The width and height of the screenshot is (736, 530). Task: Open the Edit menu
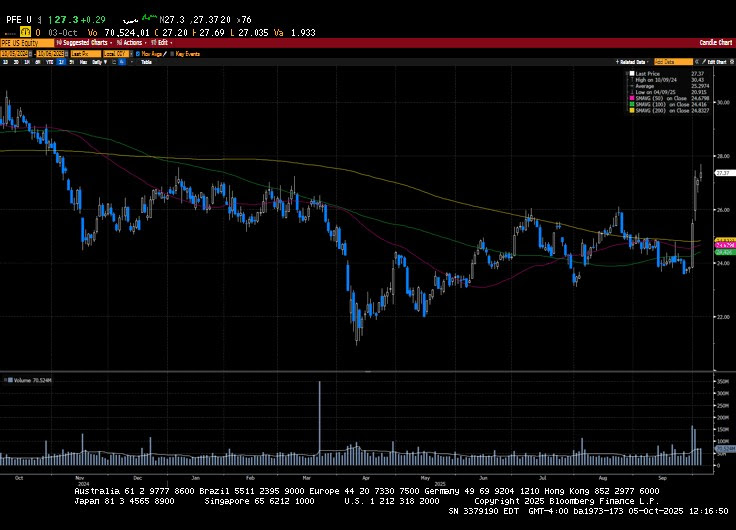point(165,43)
